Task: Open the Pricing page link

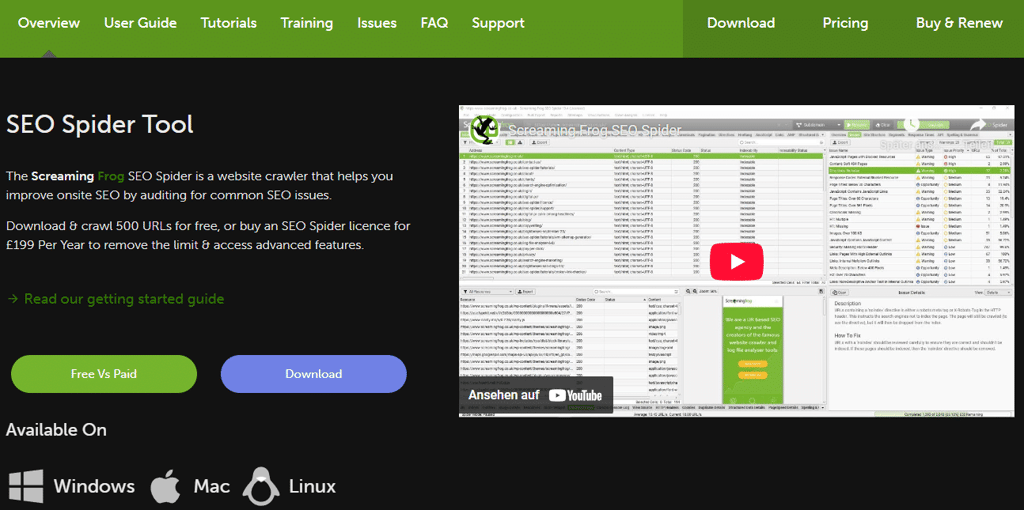Action: tap(845, 24)
